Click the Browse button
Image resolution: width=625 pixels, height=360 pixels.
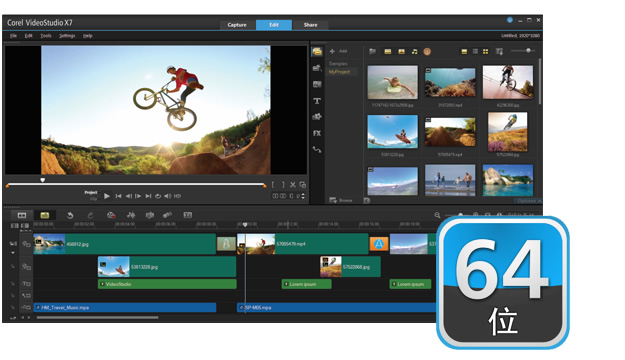point(341,200)
